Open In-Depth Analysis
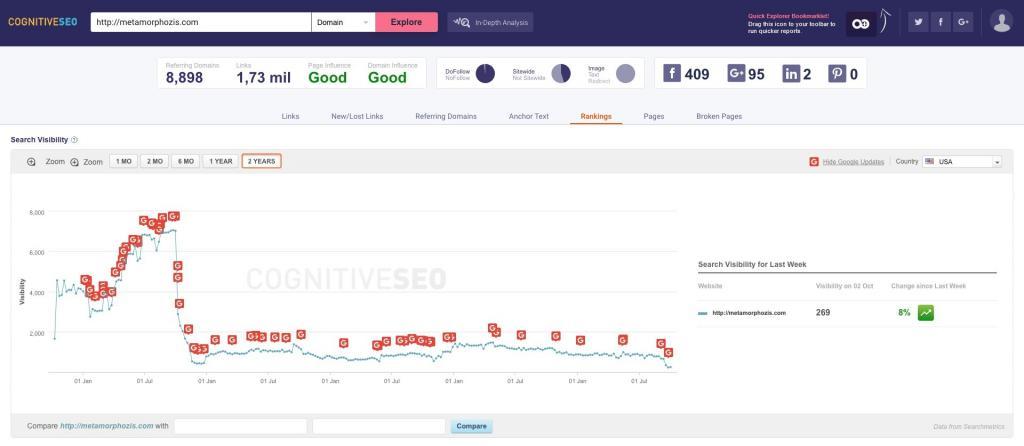This screenshot has height=446, width=1024. (490, 22)
